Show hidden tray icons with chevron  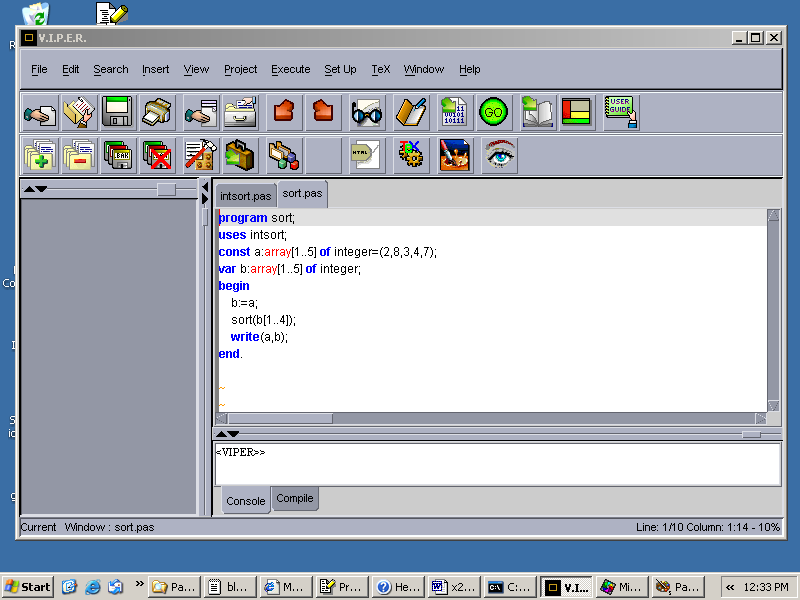tap(730, 587)
